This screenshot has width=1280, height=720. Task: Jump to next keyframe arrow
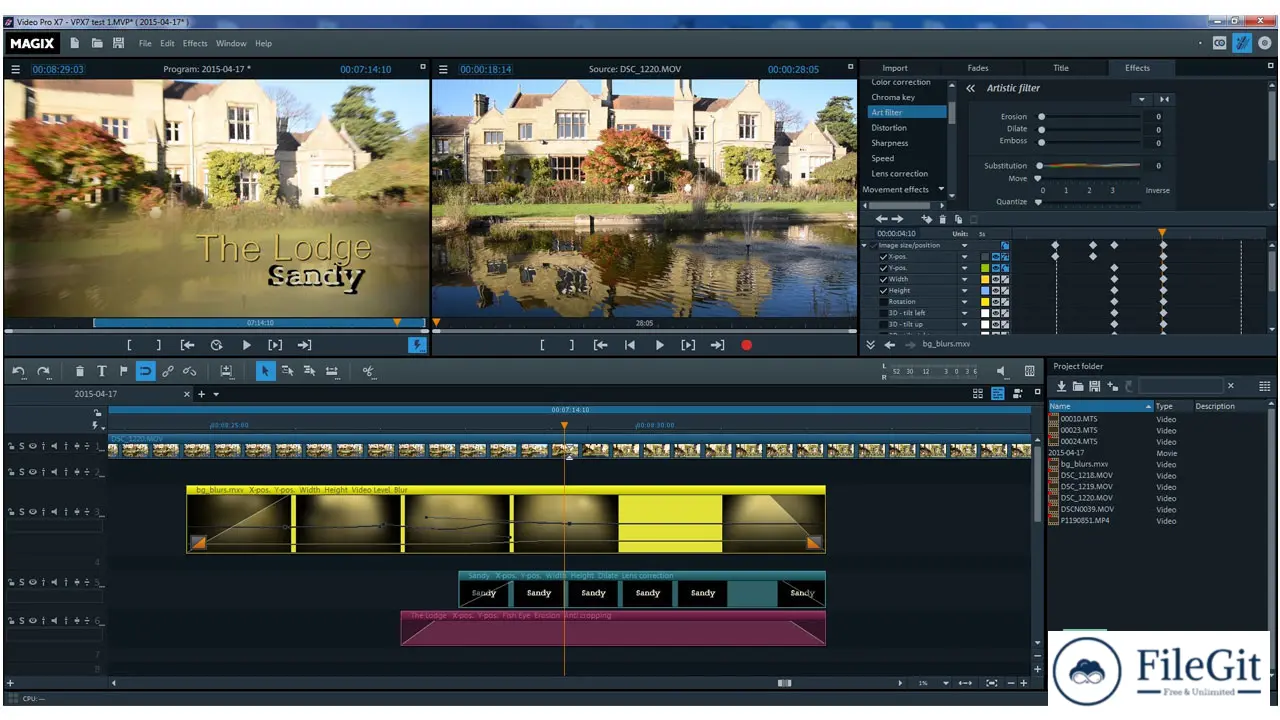[x=897, y=219]
